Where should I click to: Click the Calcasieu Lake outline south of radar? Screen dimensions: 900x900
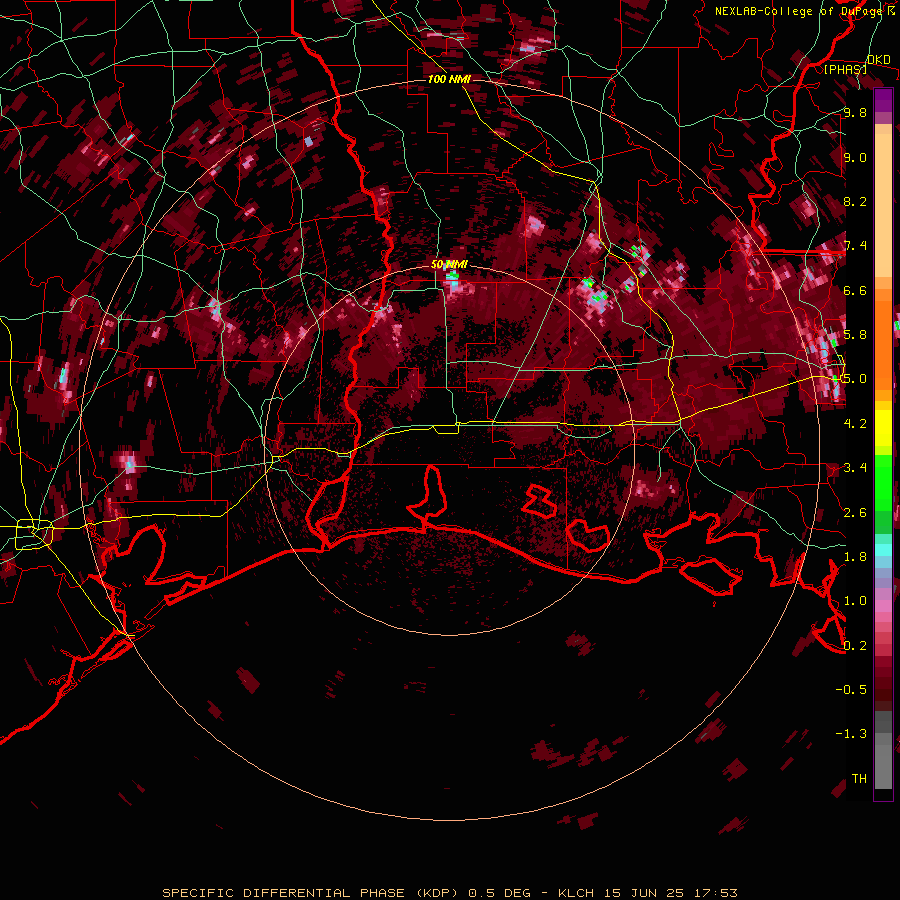(429, 496)
